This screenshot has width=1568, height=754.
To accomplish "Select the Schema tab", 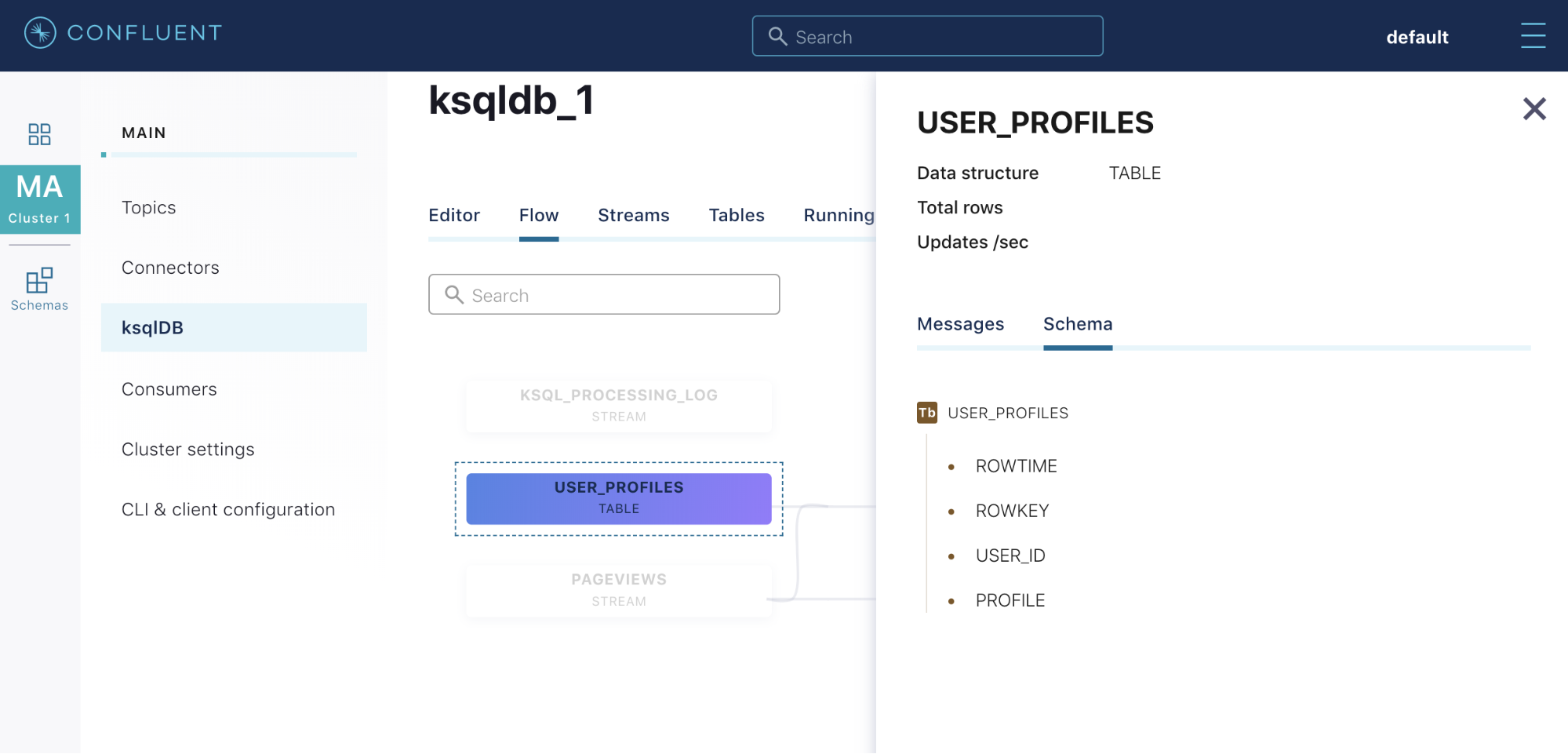I will pyautogui.click(x=1078, y=324).
